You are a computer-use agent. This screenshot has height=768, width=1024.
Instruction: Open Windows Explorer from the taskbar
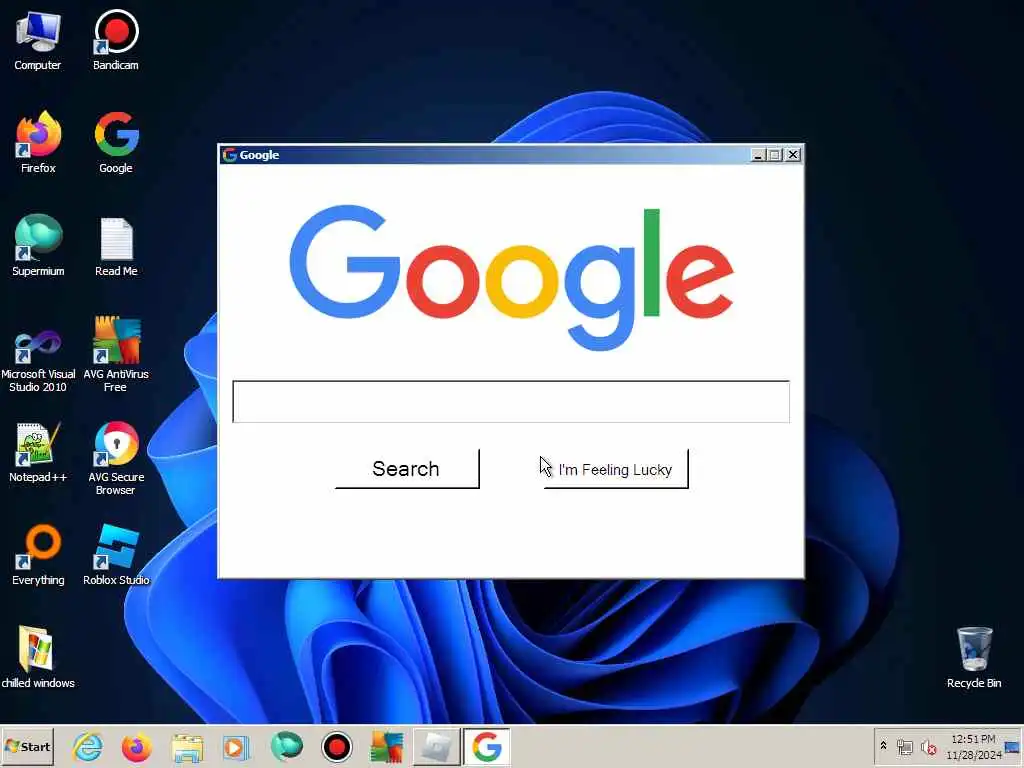pyautogui.click(x=187, y=747)
